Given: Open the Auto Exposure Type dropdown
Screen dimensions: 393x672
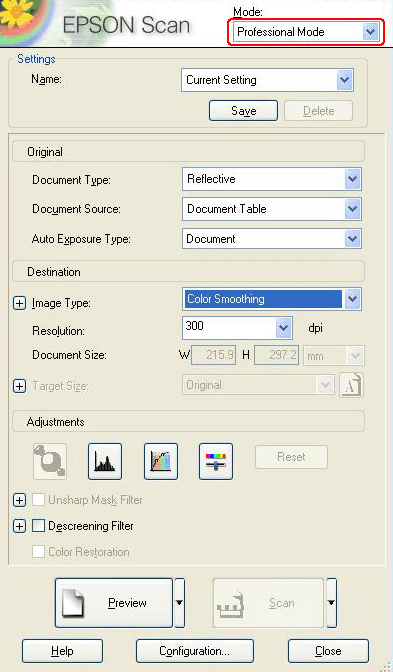Looking at the screenshot, I should point(272,239).
